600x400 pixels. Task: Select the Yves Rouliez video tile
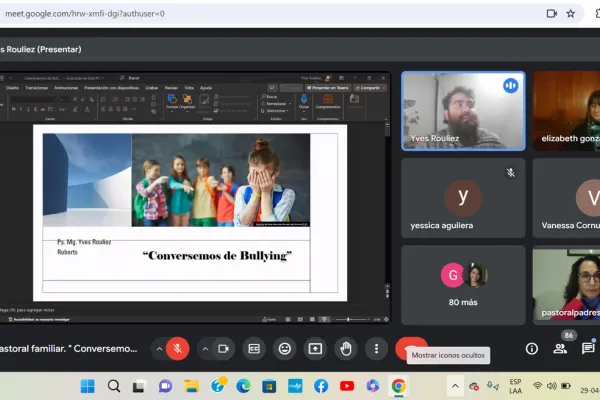(x=463, y=111)
